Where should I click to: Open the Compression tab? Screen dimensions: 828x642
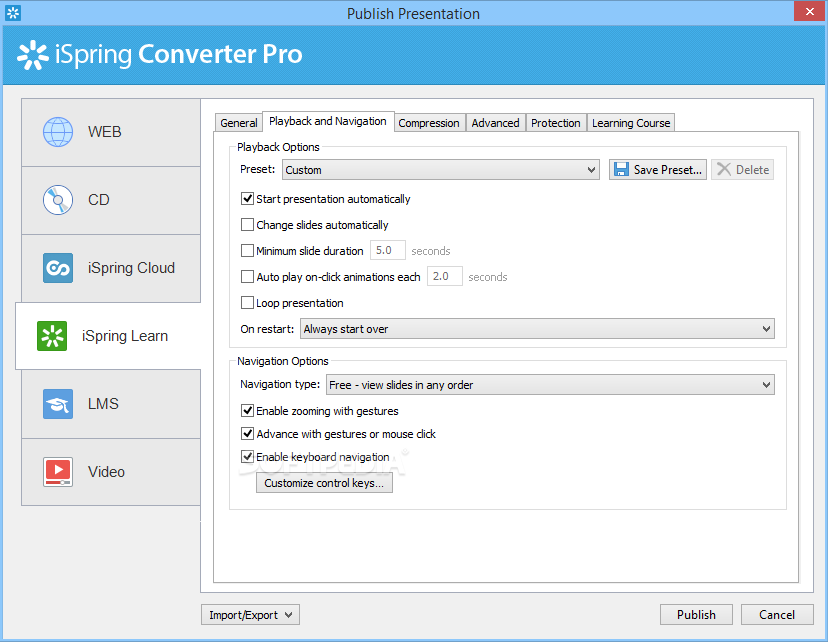429,123
